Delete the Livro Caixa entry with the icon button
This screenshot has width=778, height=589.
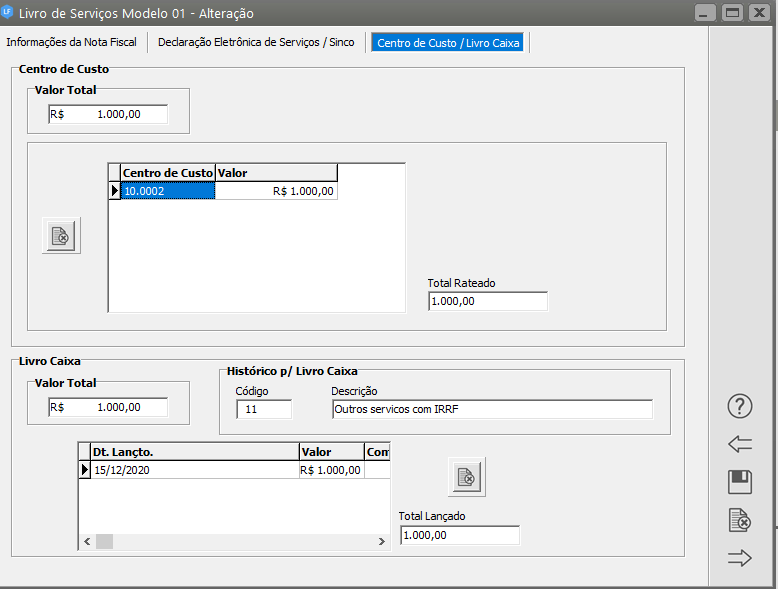click(466, 477)
